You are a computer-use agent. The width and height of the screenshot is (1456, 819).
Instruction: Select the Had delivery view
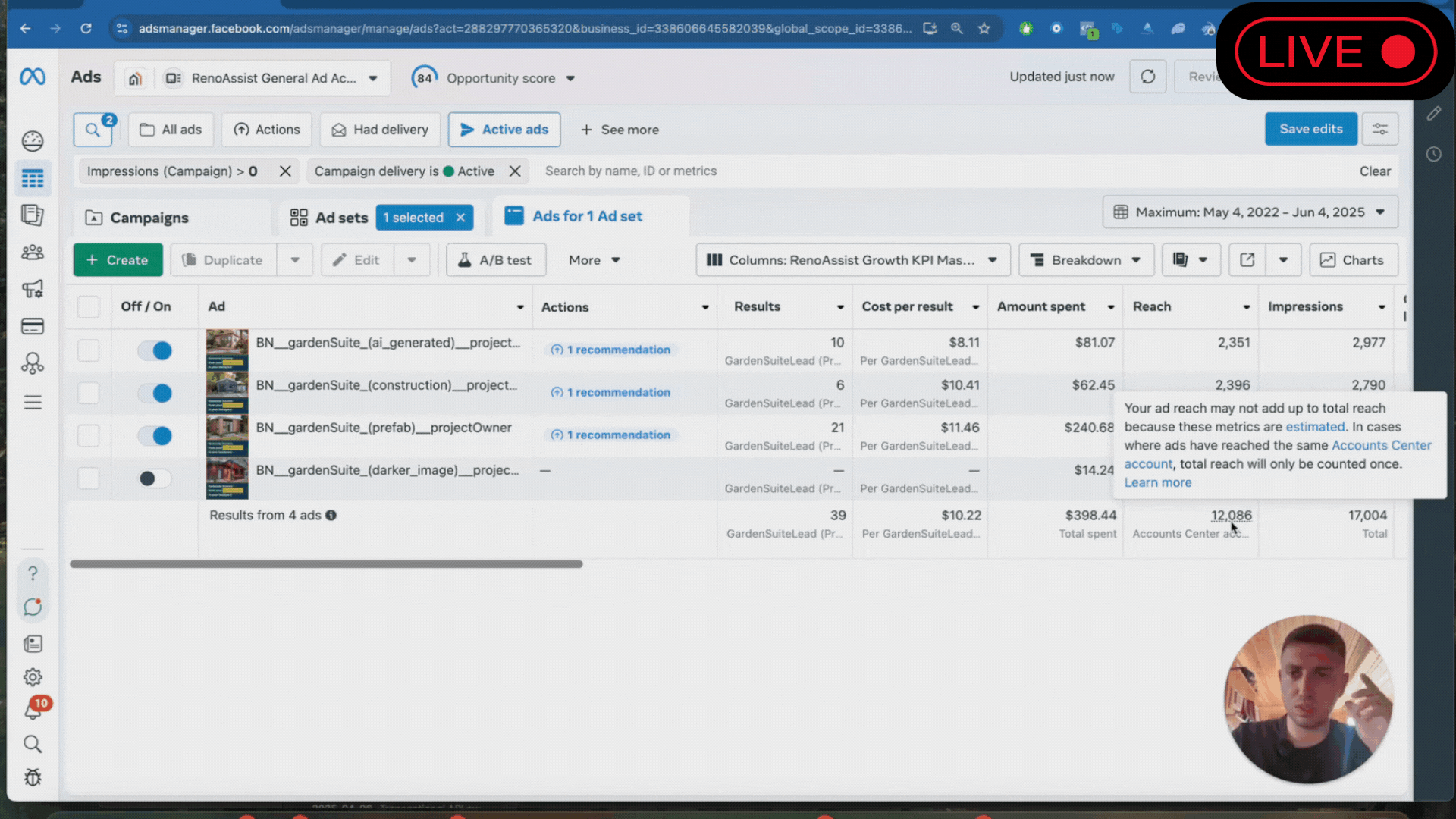click(x=380, y=130)
